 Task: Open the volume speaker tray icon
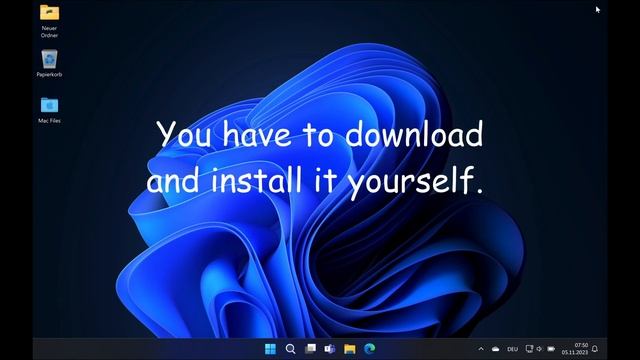(540, 349)
